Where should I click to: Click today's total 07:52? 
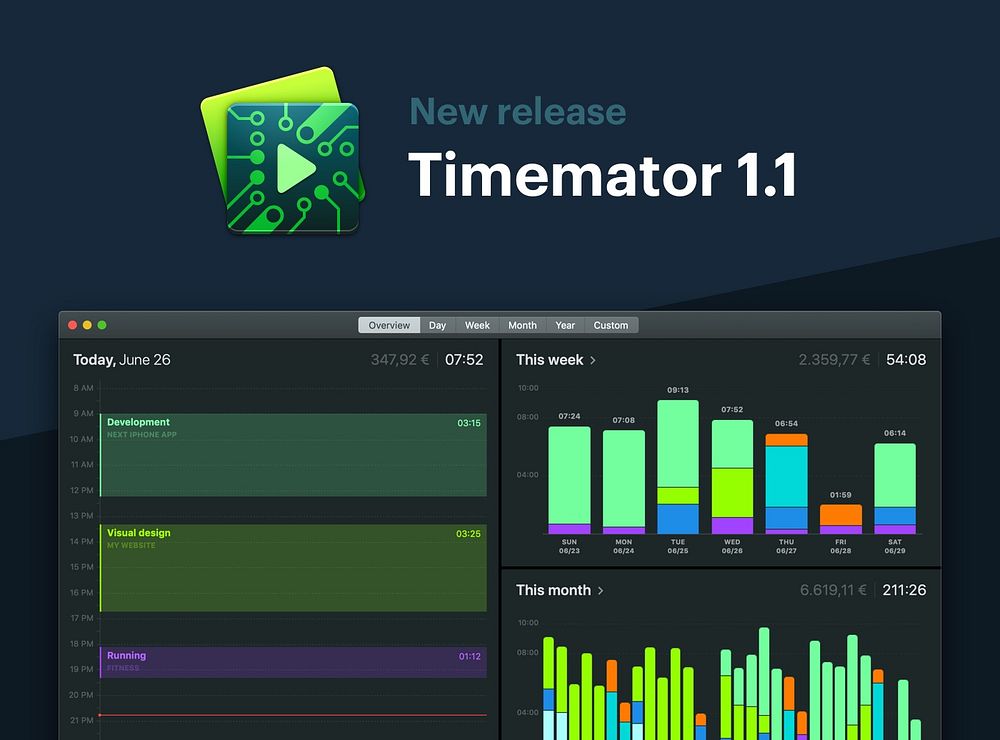464,360
